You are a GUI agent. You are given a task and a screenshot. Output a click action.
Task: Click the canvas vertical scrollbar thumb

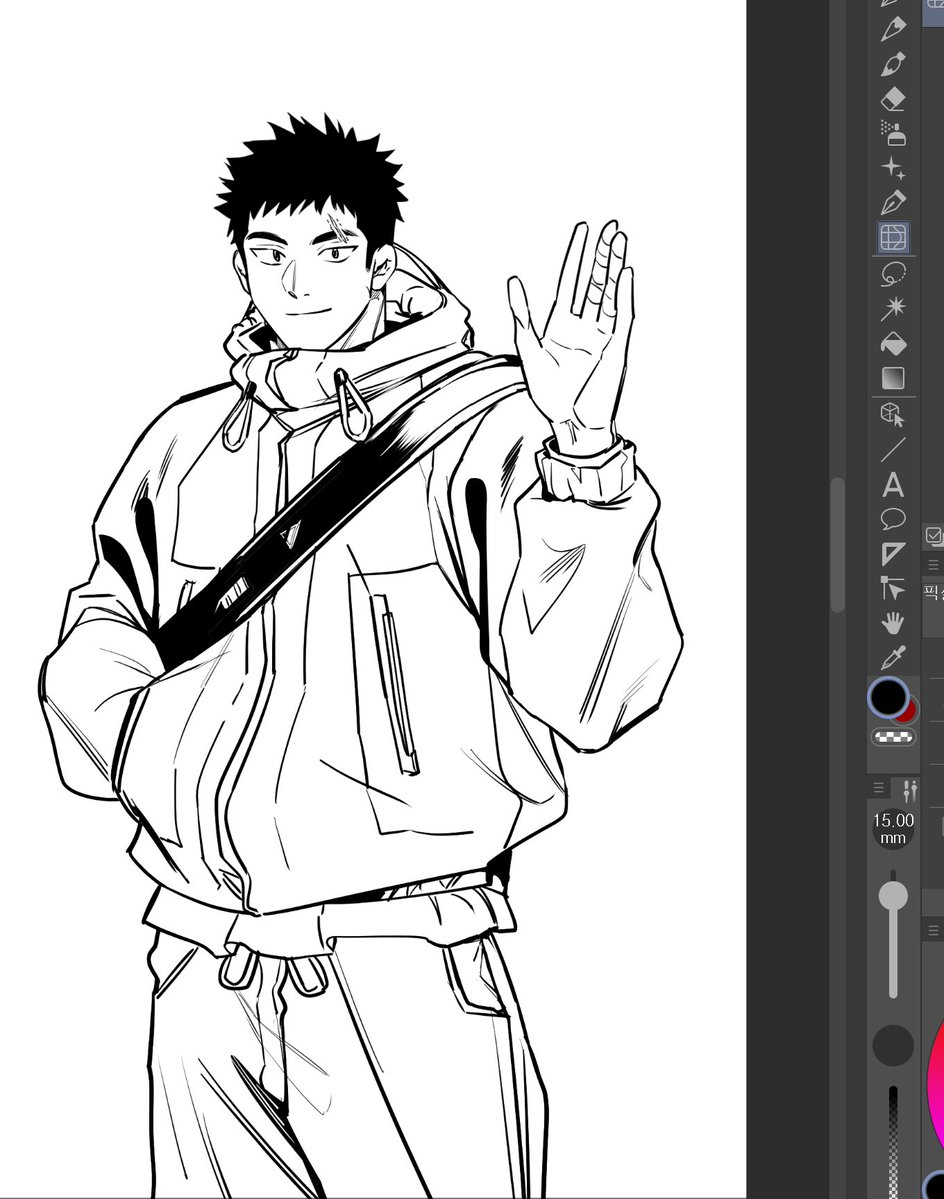click(838, 544)
